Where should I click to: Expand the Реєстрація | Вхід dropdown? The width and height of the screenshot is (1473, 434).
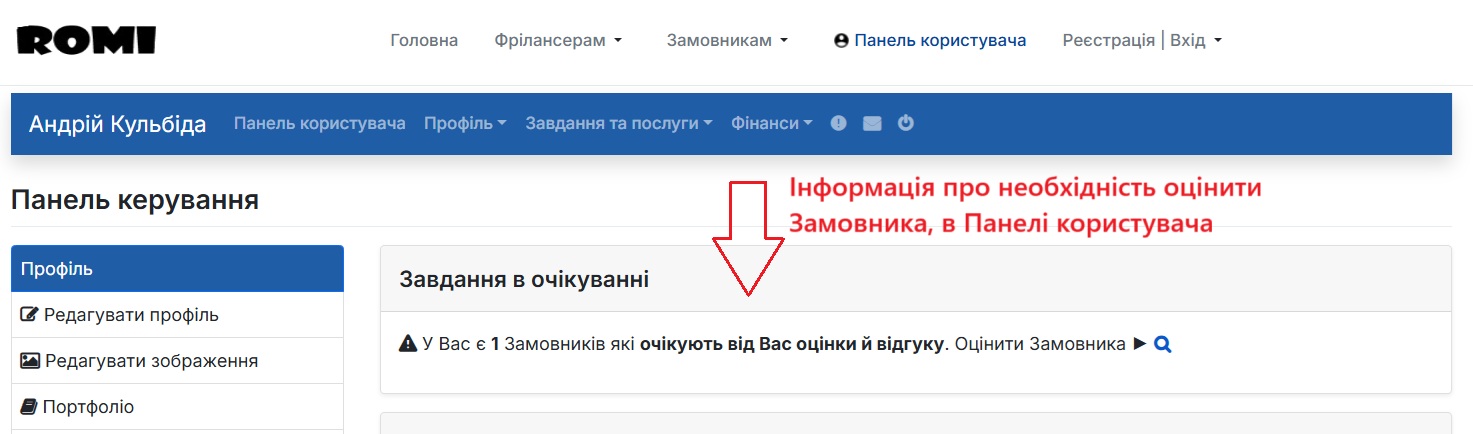pos(1142,40)
